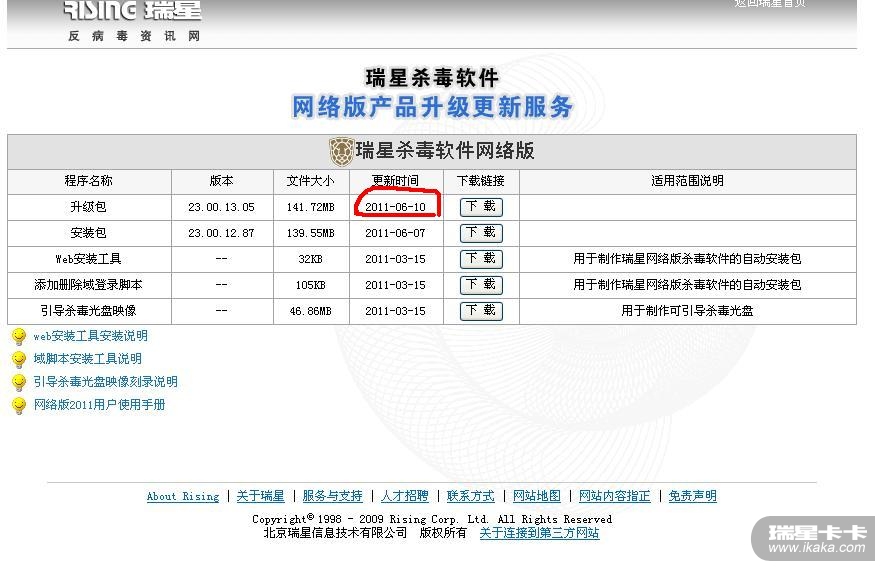Viewport: 884px width, 567px height.
Task: Click version cell 23.00.13.05
Action: [222, 207]
